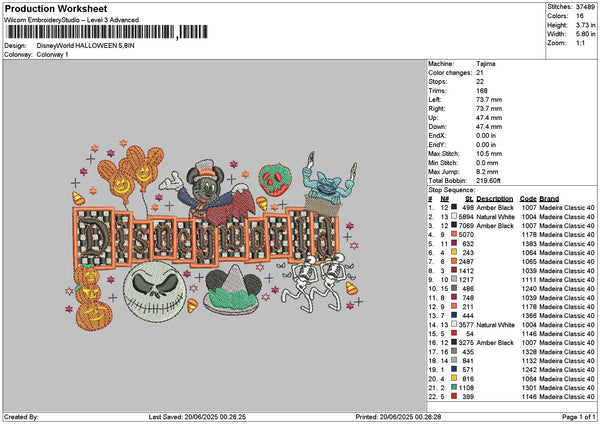Viewport: 600px width, 424px height.
Task: Click the Stitches count 37489
Action: (x=585, y=7)
